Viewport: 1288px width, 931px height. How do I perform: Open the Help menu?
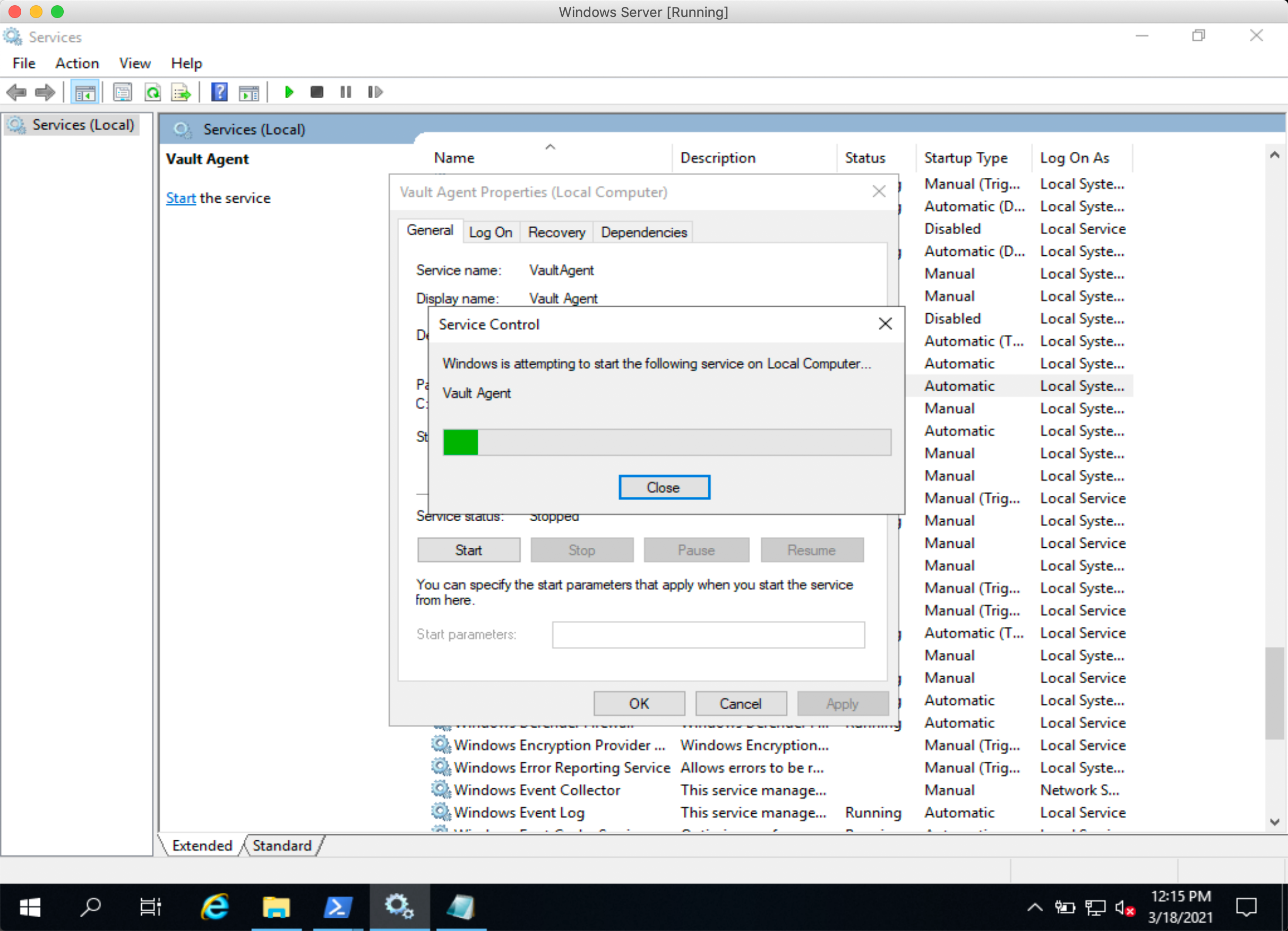click(x=186, y=63)
